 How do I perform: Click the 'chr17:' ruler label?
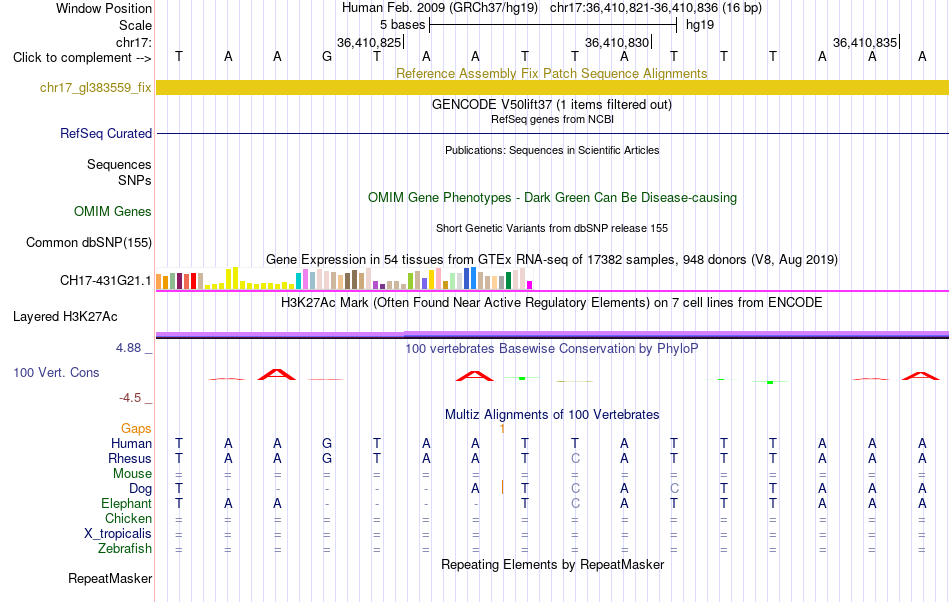pyautogui.click(x=133, y=42)
